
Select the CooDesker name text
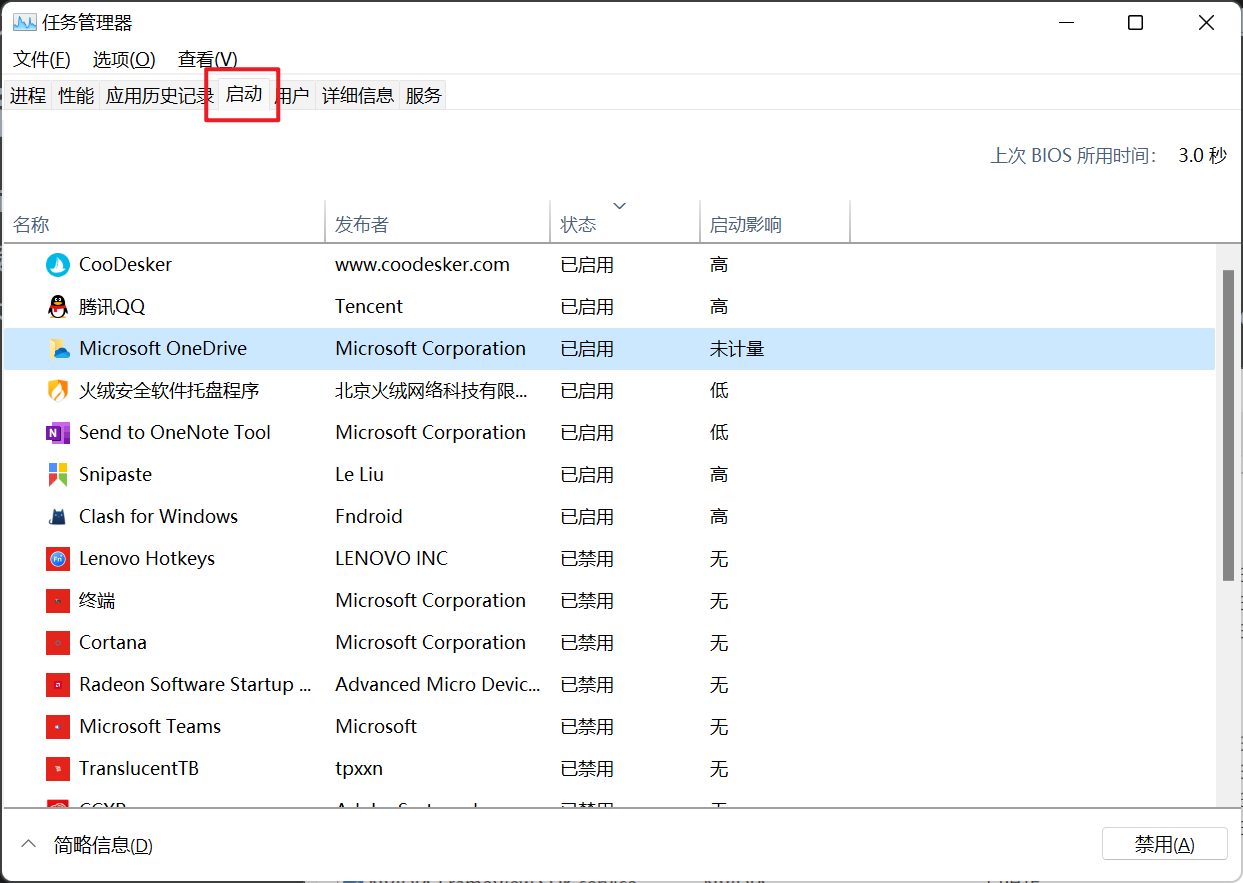pos(125,265)
